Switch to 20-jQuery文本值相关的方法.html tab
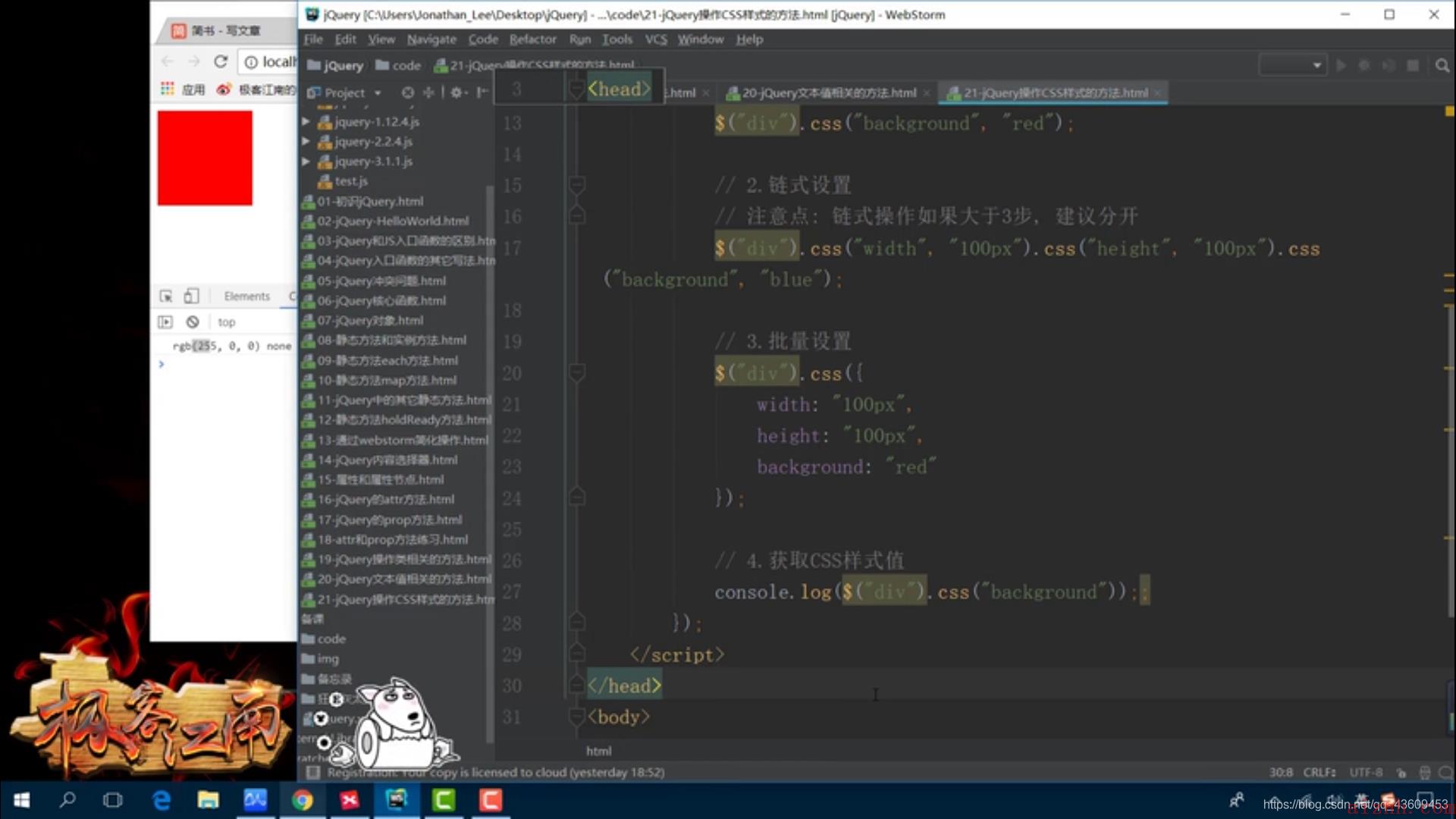Screen dimensions: 1456x819 click(x=829, y=93)
